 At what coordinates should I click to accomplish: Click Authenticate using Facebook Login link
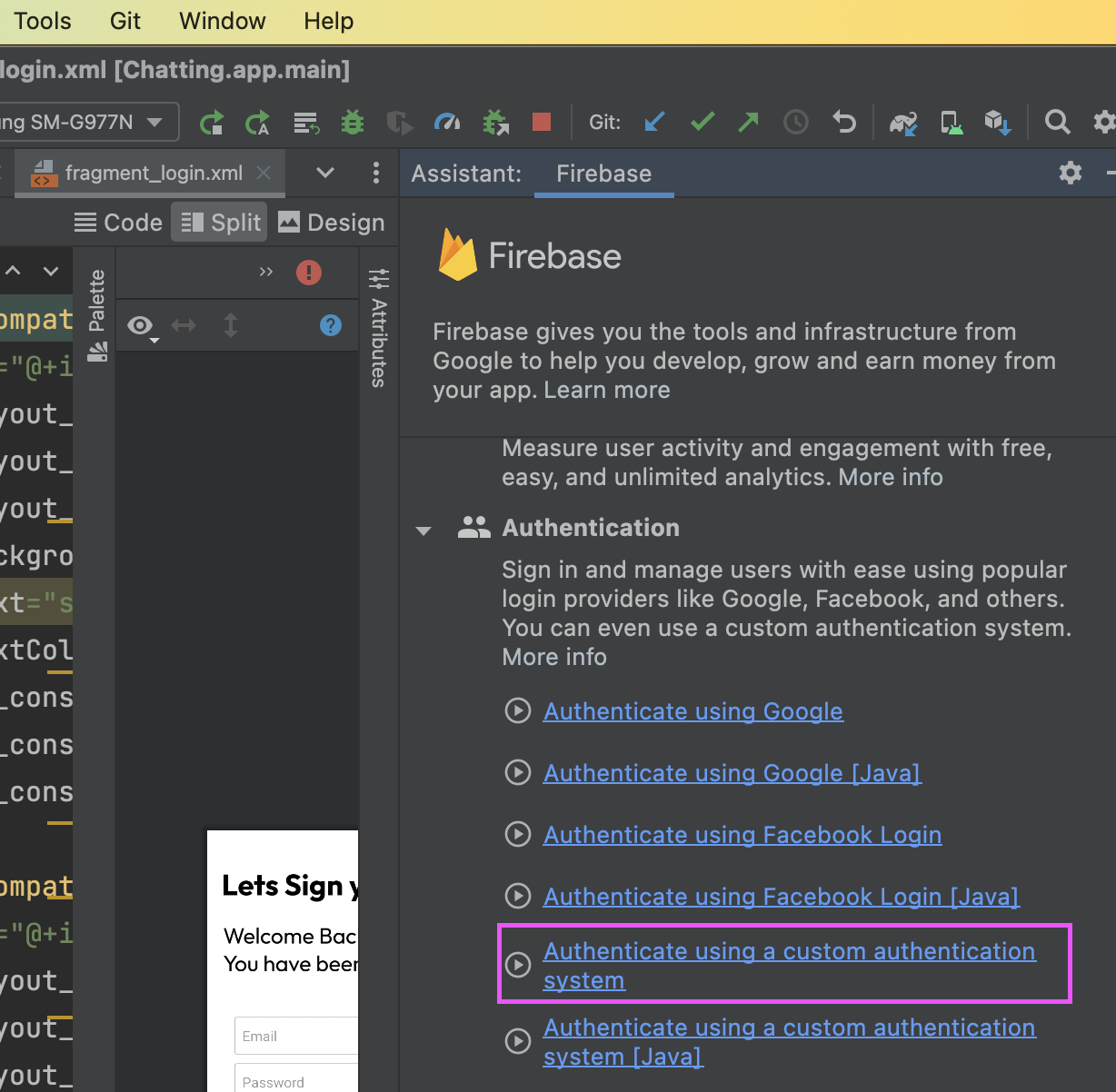tap(742, 835)
